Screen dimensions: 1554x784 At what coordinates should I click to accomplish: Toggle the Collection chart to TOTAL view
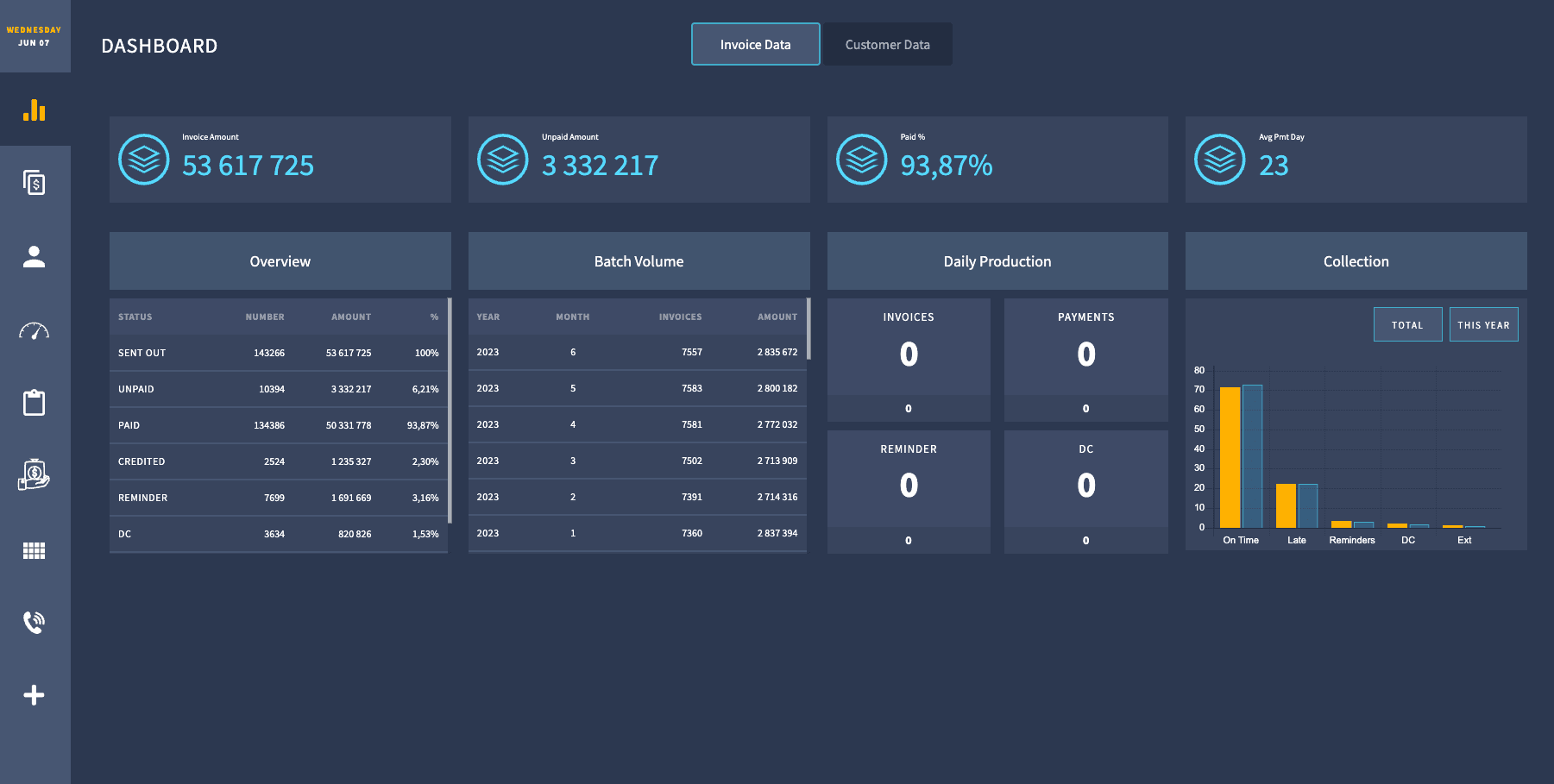pyautogui.click(x=1407, y=323)
